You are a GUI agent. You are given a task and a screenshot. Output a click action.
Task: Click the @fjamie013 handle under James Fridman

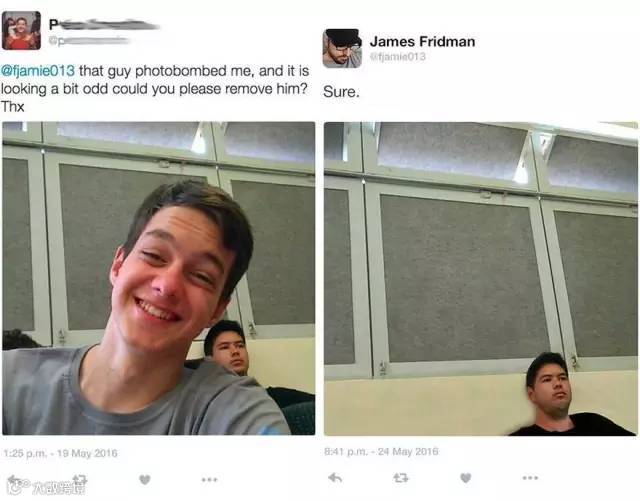point(398,56)
